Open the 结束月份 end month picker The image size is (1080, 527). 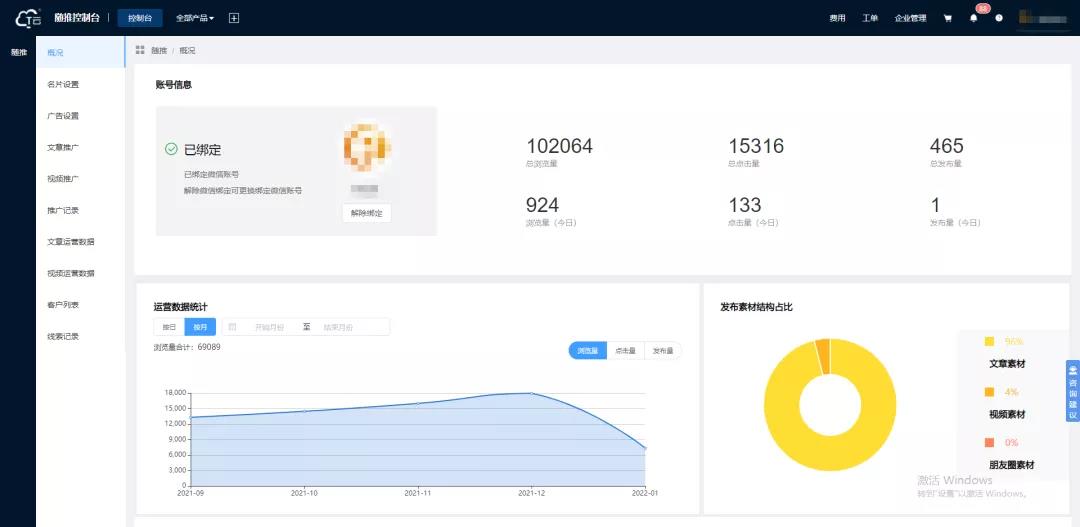click(x=338, y=327)
